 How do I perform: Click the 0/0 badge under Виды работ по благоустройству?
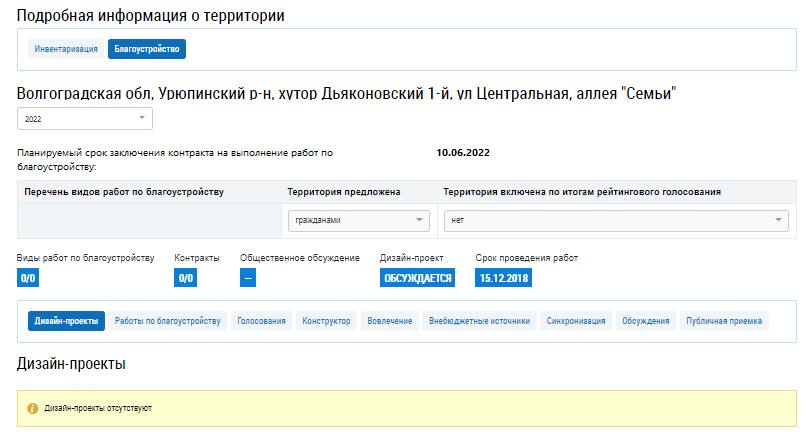(x=28, y=278)
